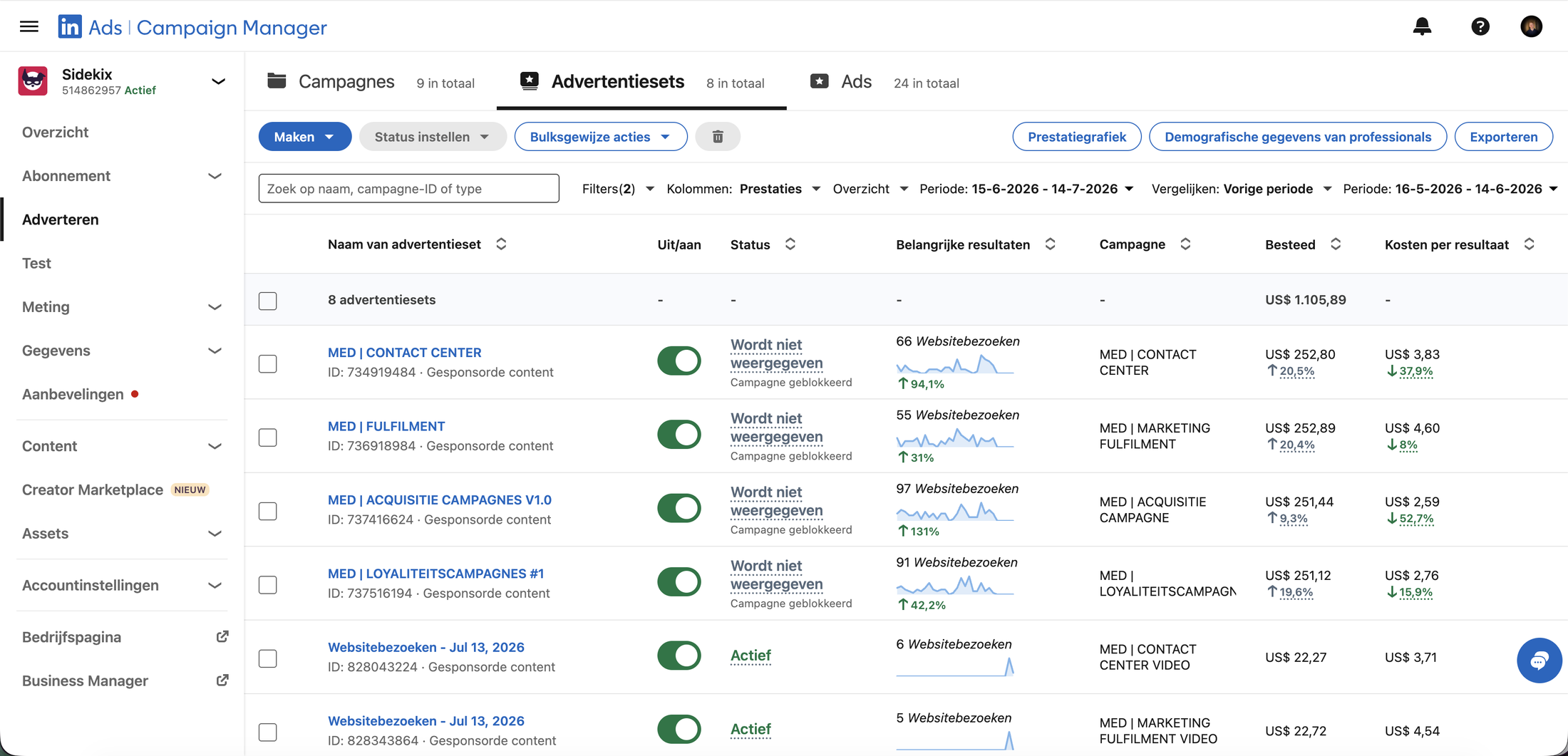This screenshot has height=756, width=1568.
Task: Expand the Sidekix account switcher
Action: point(218,81)
